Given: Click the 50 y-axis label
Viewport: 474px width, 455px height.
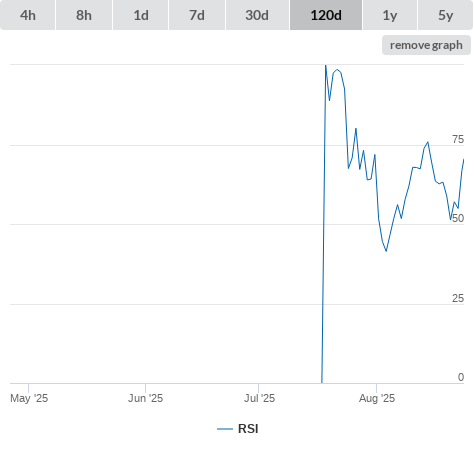Looking at the screenshot, I should 458,218.
